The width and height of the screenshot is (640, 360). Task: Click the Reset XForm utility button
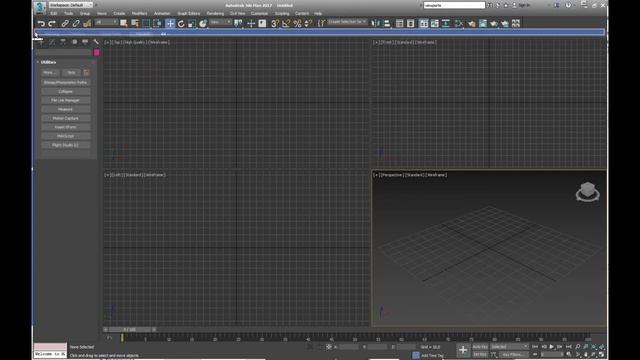[65, 127]
